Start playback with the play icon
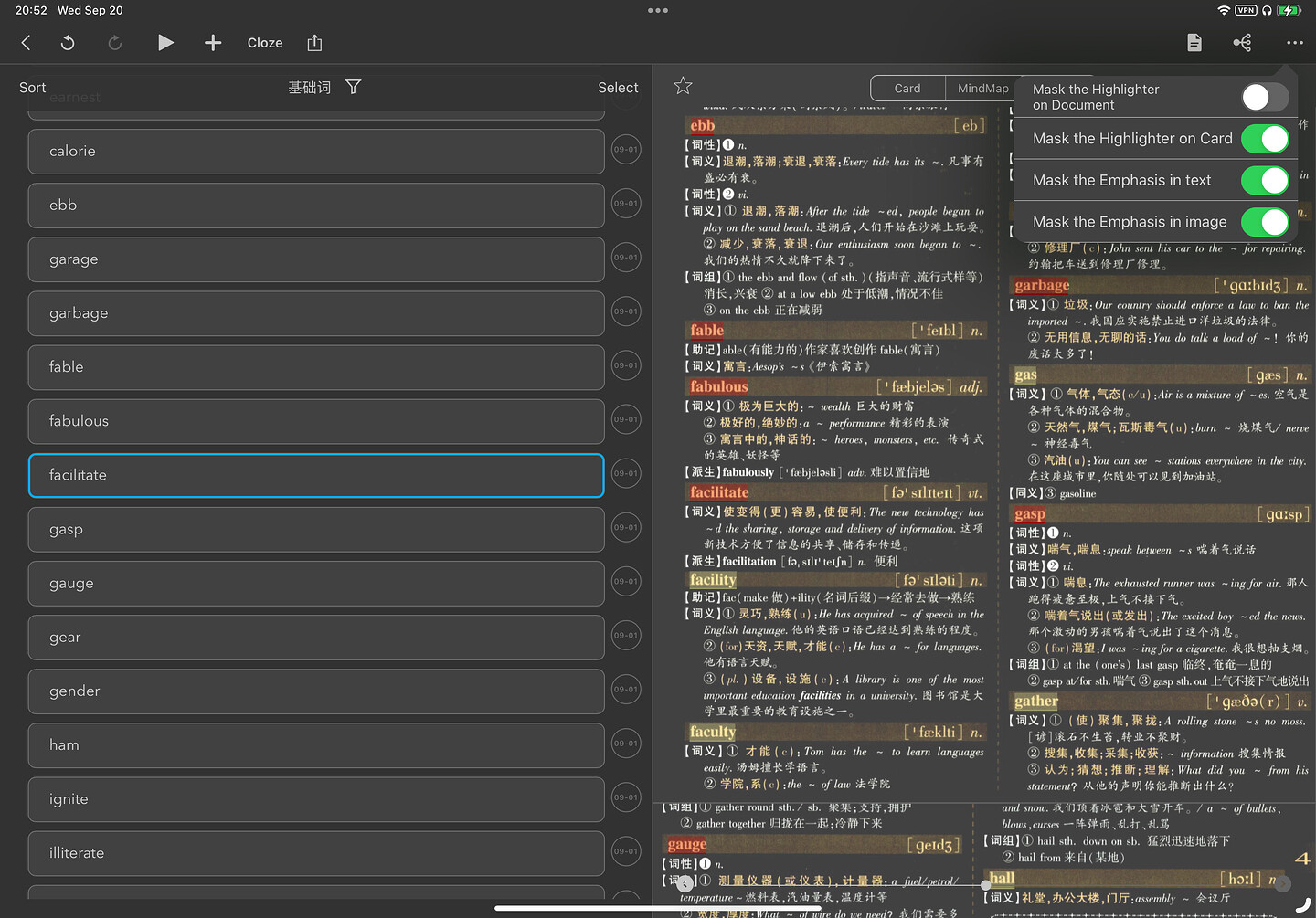1316x918 pixels. tap(165, 43)
